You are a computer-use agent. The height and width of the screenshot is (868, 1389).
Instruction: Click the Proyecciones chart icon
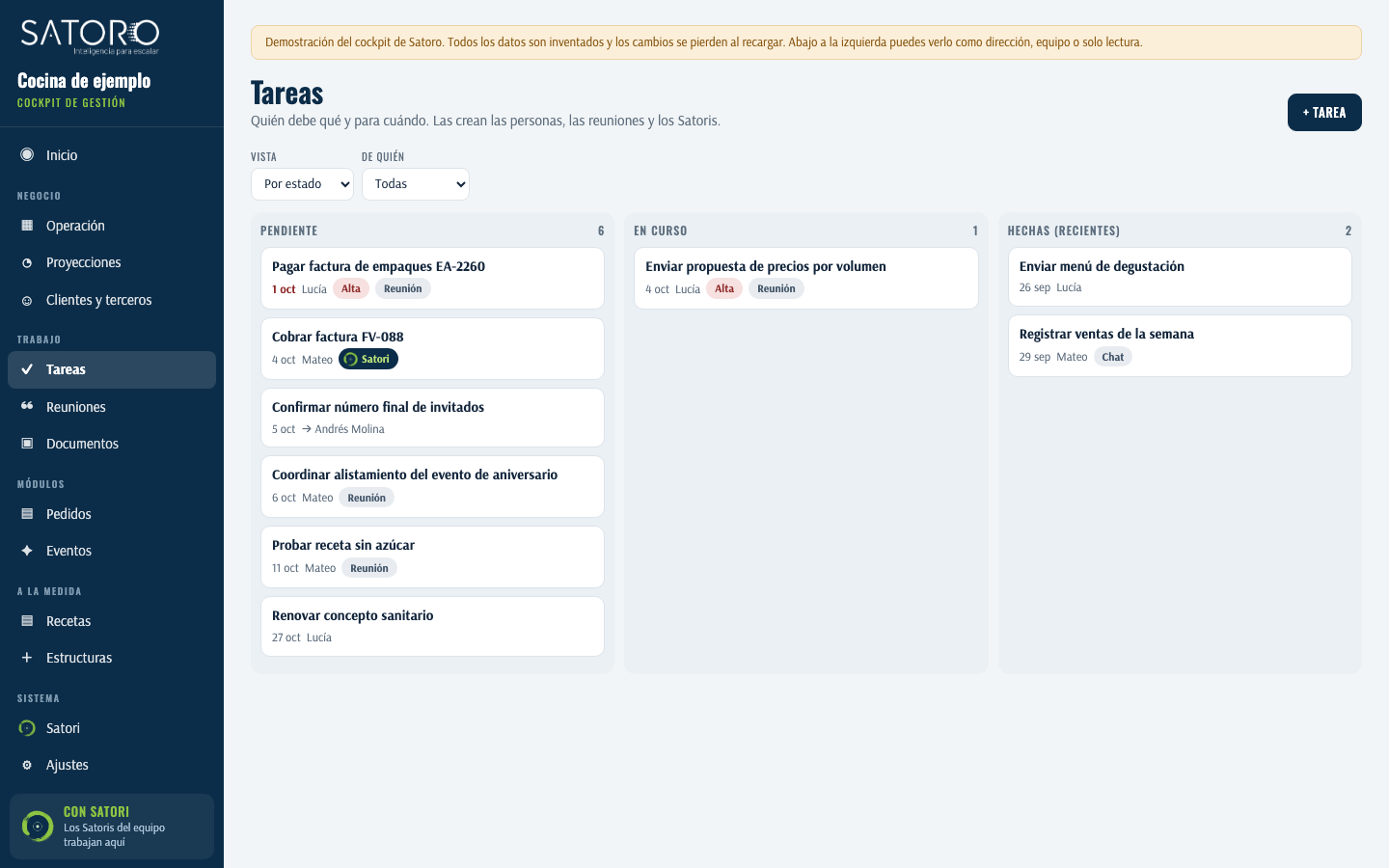click(27, 262)
